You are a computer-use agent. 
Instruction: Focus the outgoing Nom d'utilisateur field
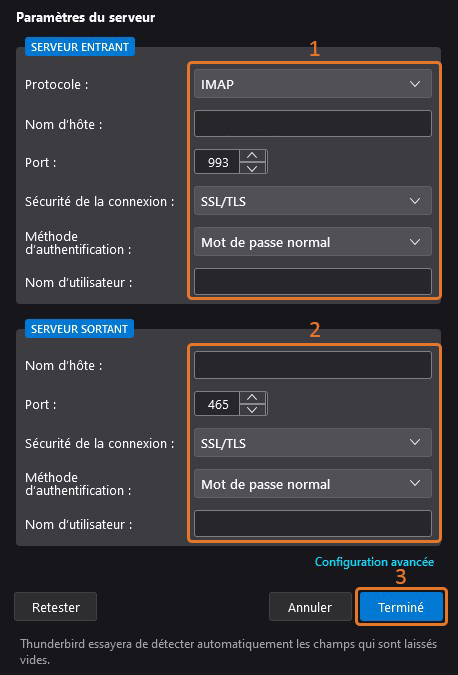coord(313,523)
